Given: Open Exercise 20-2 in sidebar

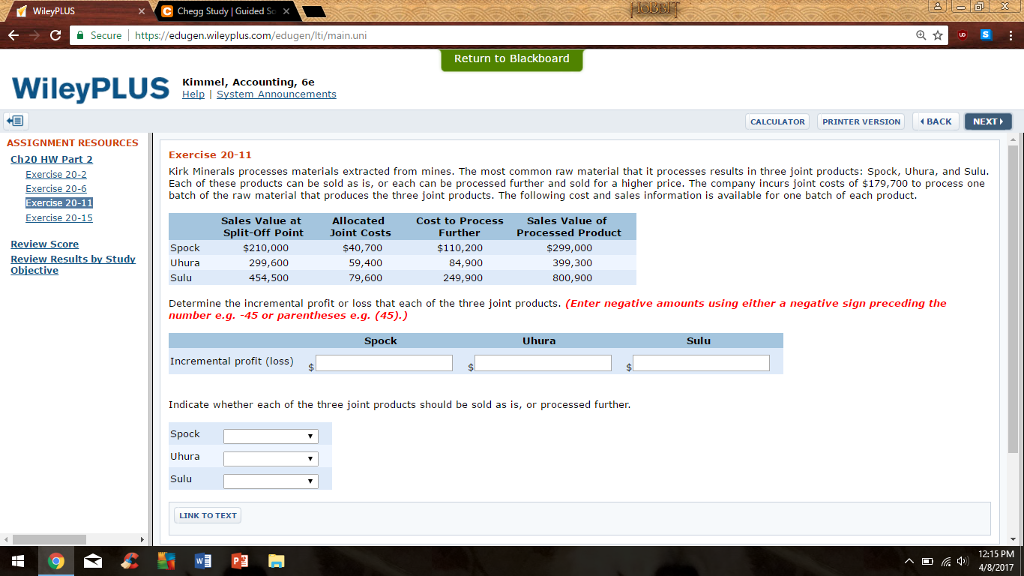Looking at the screenshot, I should (x=56, y=174).
